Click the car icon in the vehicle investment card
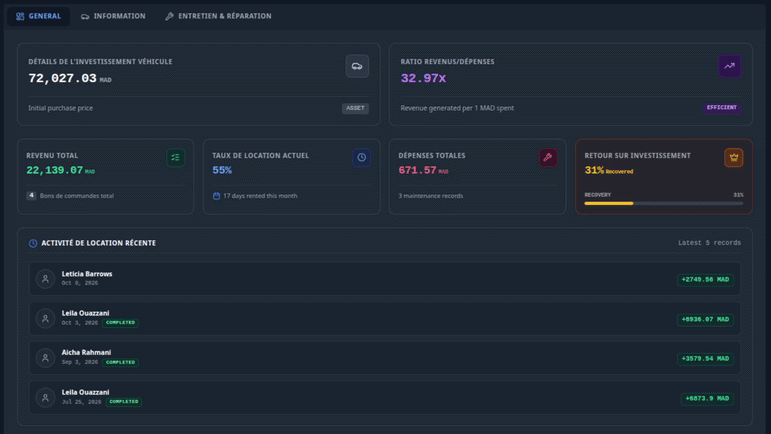 (x=357, y=66)
